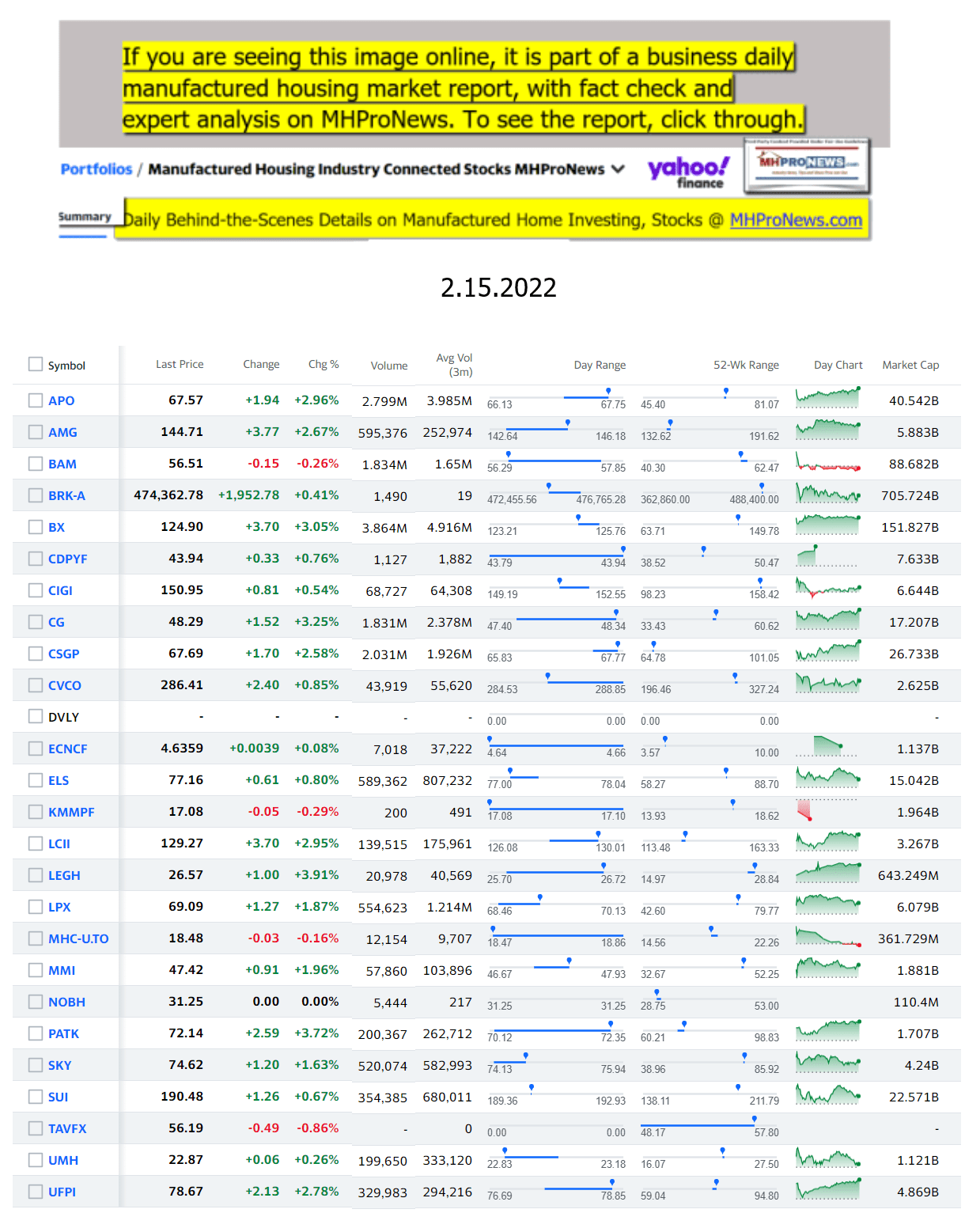Click the MHProNews logo thumbnail
The width and height of the screenshot is (965, 1232).
pos(807,166)
